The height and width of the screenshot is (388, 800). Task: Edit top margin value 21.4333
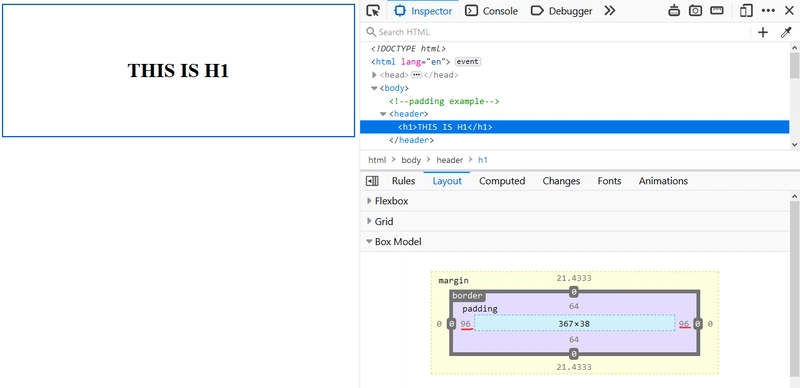574,278
